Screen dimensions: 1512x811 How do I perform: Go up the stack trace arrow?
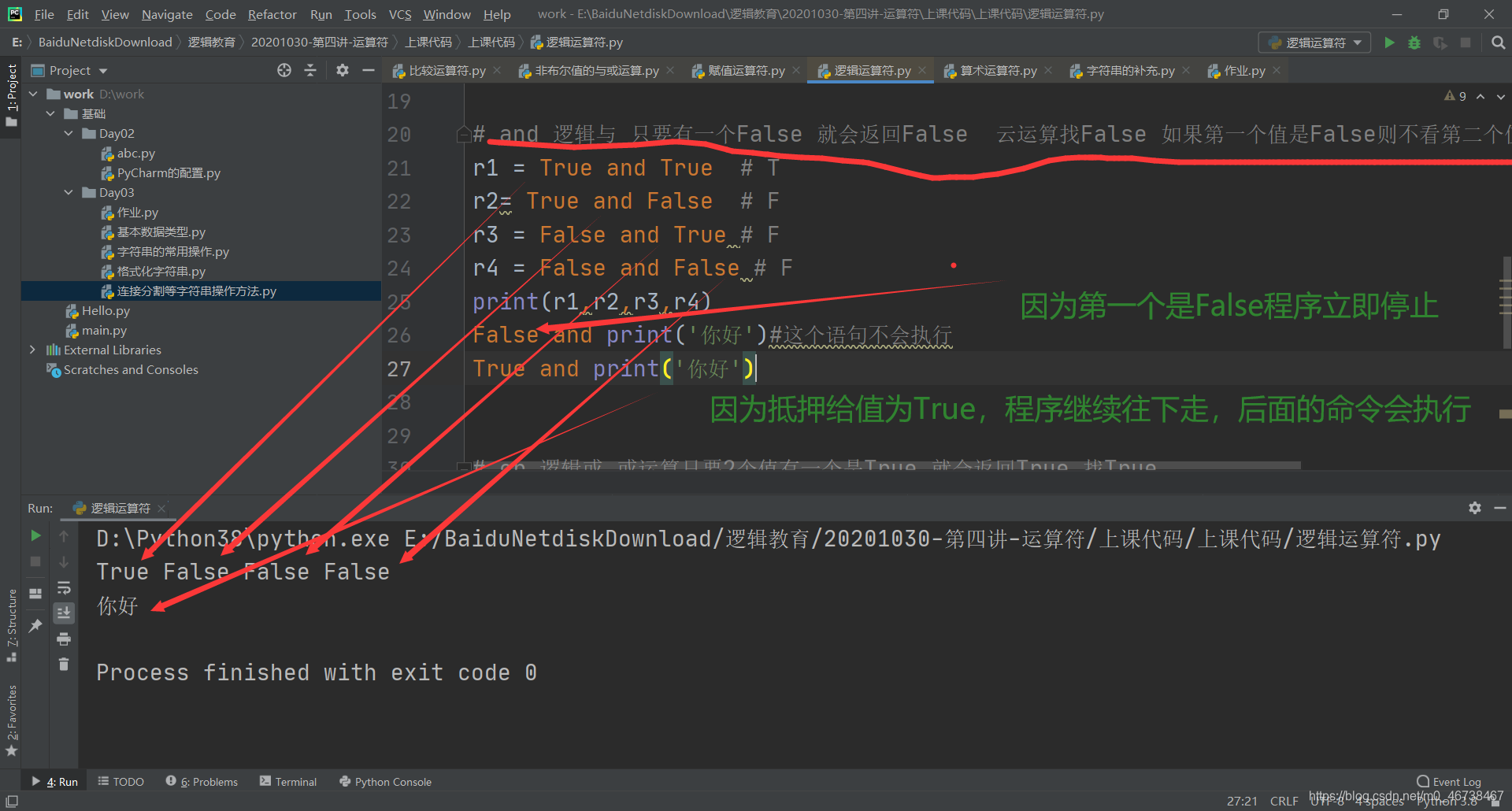pos(64,535)
